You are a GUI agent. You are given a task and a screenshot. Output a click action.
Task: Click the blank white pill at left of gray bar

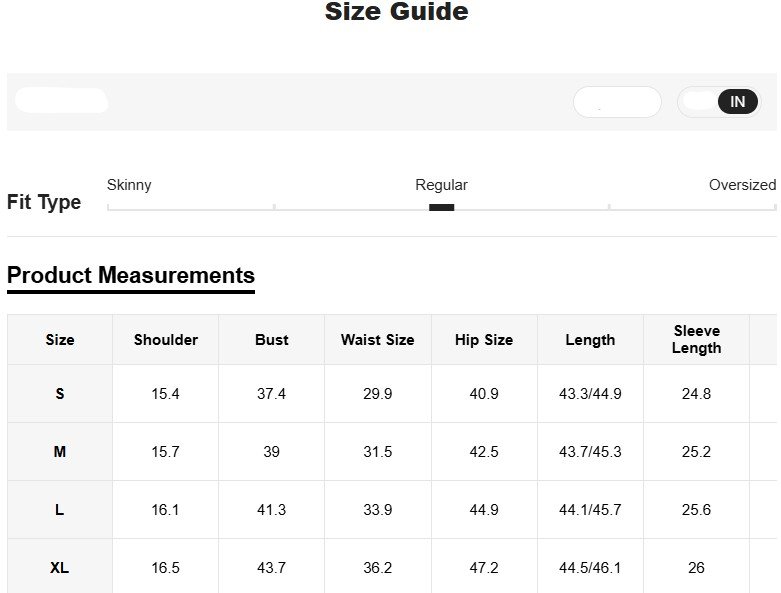point(62,101)
